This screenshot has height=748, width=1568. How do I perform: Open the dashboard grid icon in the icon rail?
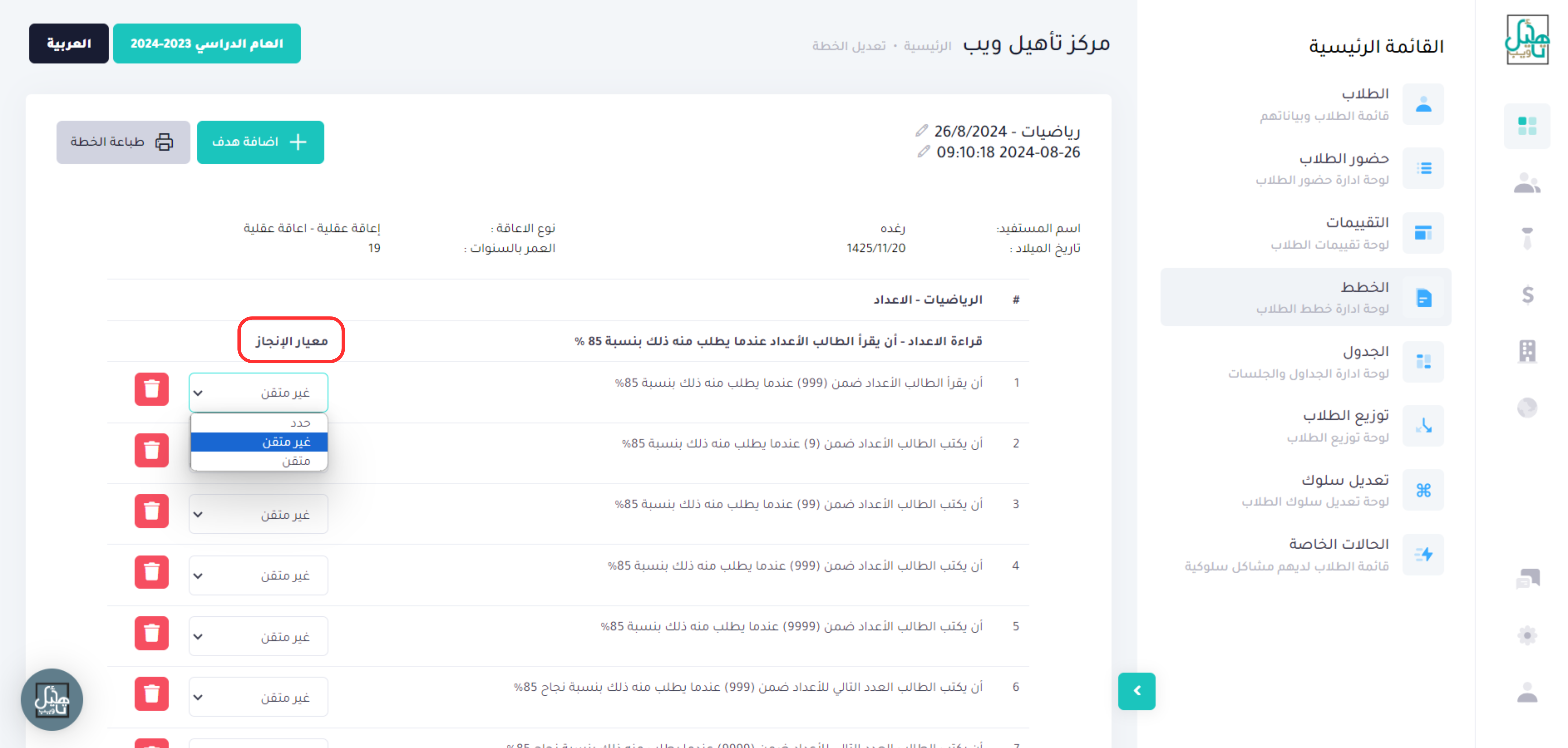(x=1527, y=126)
